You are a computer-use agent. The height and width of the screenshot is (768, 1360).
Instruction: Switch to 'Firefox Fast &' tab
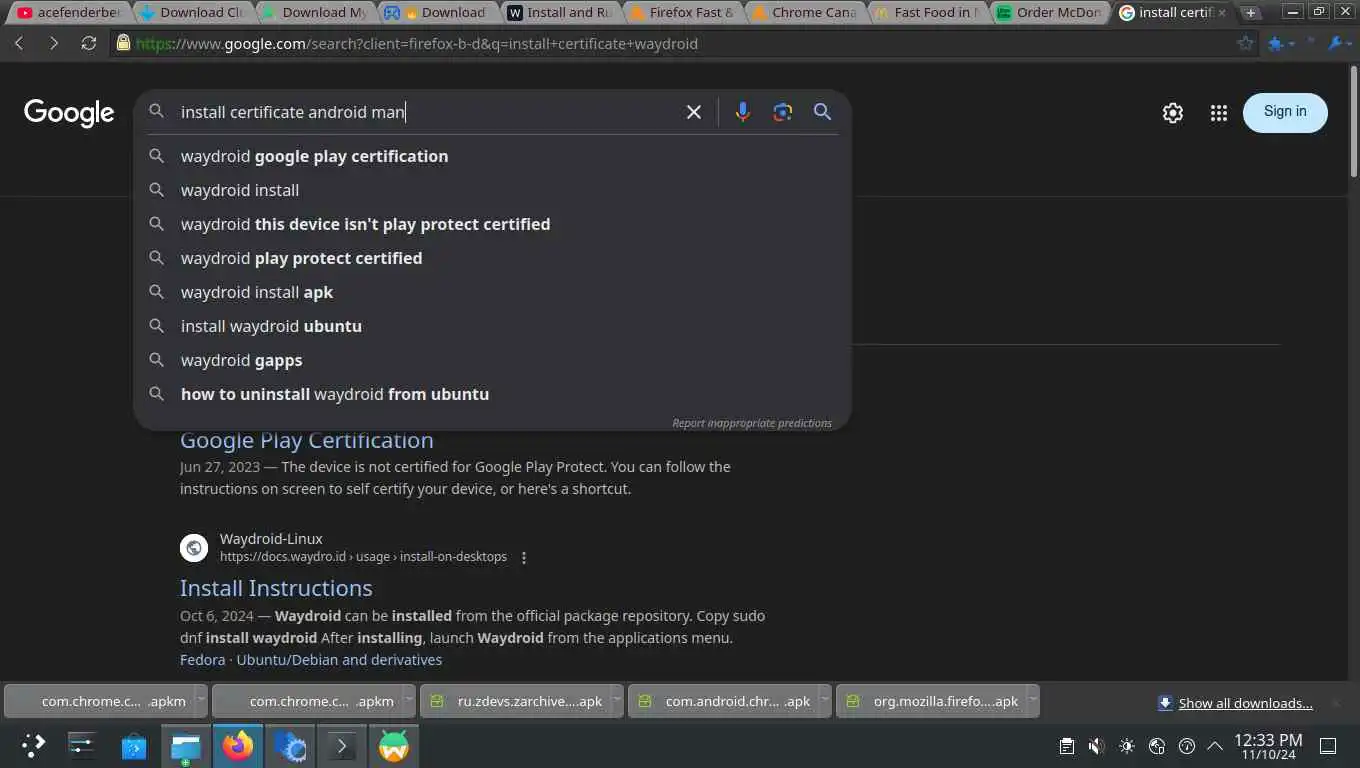[x=681, y=12]
